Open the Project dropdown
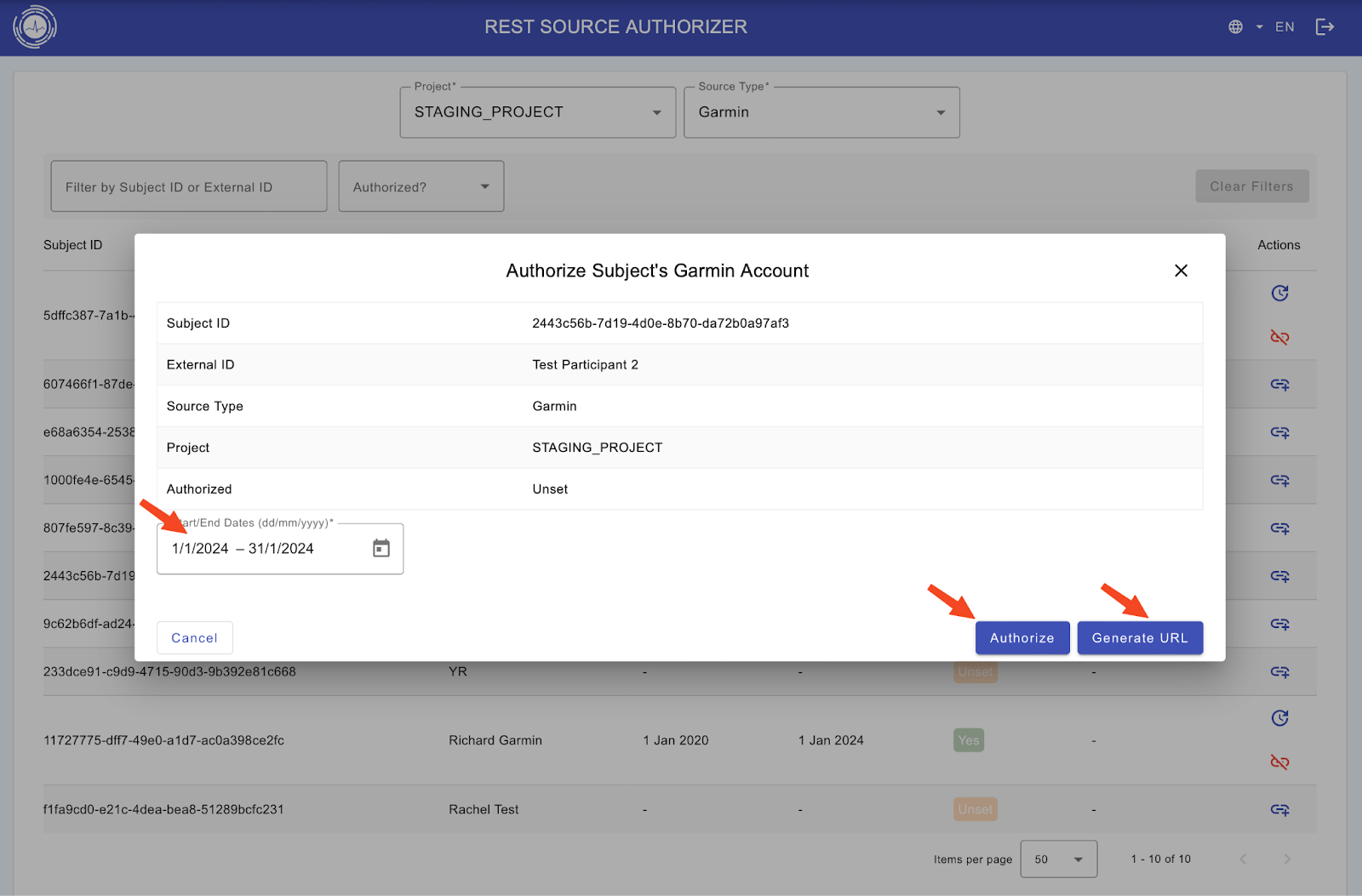The height and width of the screenshot is (896, 1362). [x=537, y=112]
